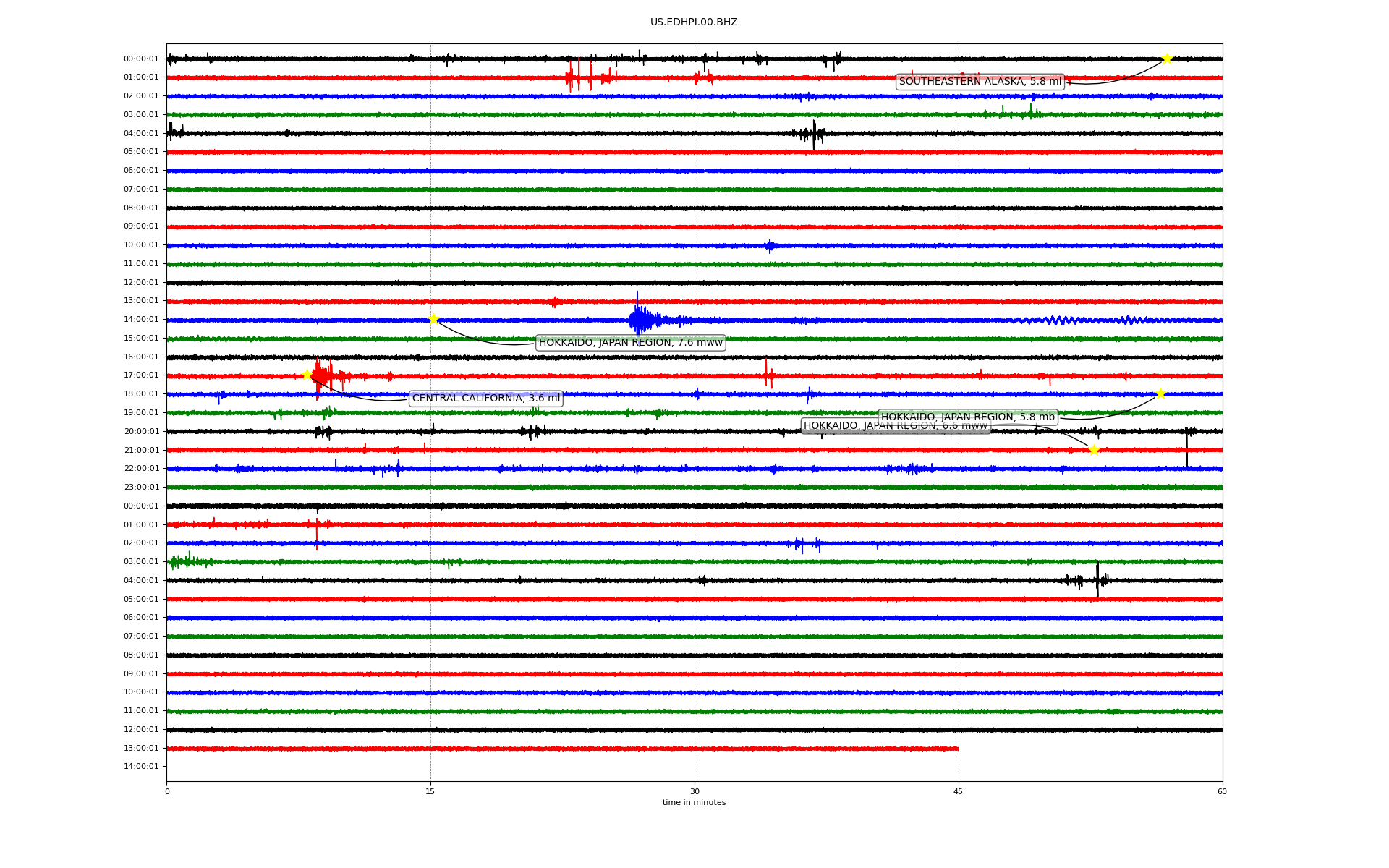
Task: Click the 'time in minutes' axis label
Action: 693,803
